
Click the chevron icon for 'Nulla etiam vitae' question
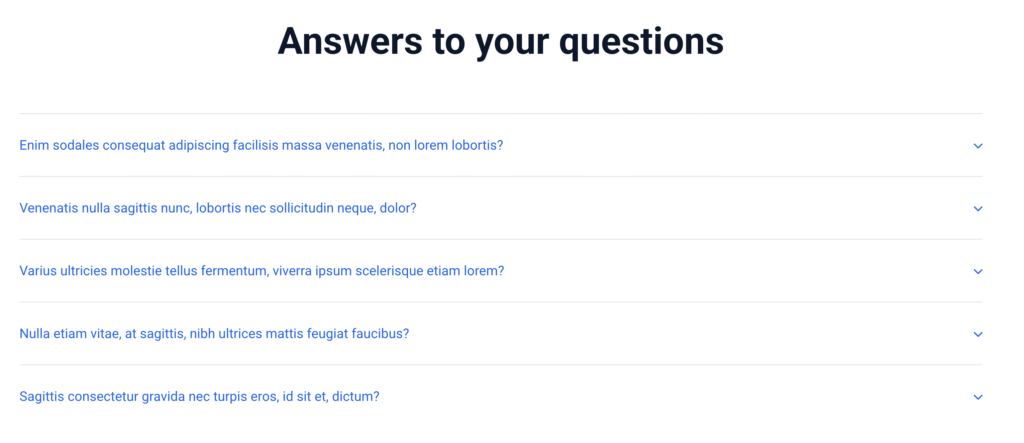pyautogui.click(x=978, y=335)
